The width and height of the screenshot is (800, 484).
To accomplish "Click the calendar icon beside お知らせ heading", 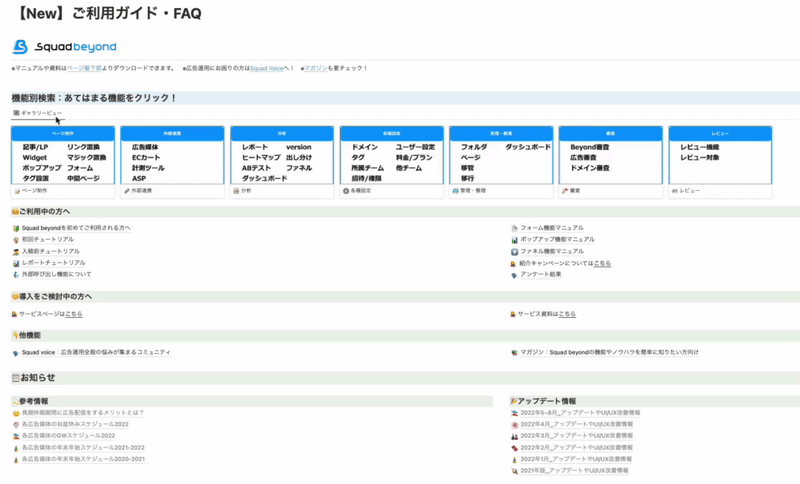I will (16, 378).
